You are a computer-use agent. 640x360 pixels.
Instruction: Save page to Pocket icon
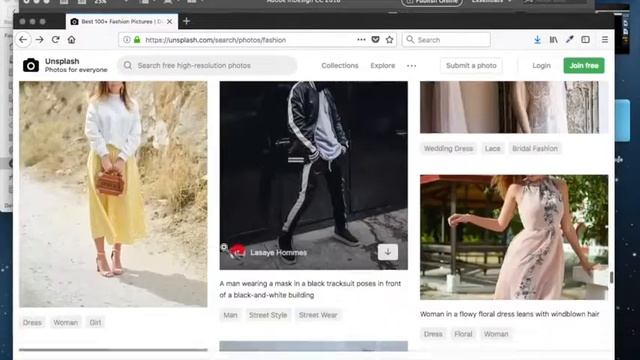click(x=376, y=40)
